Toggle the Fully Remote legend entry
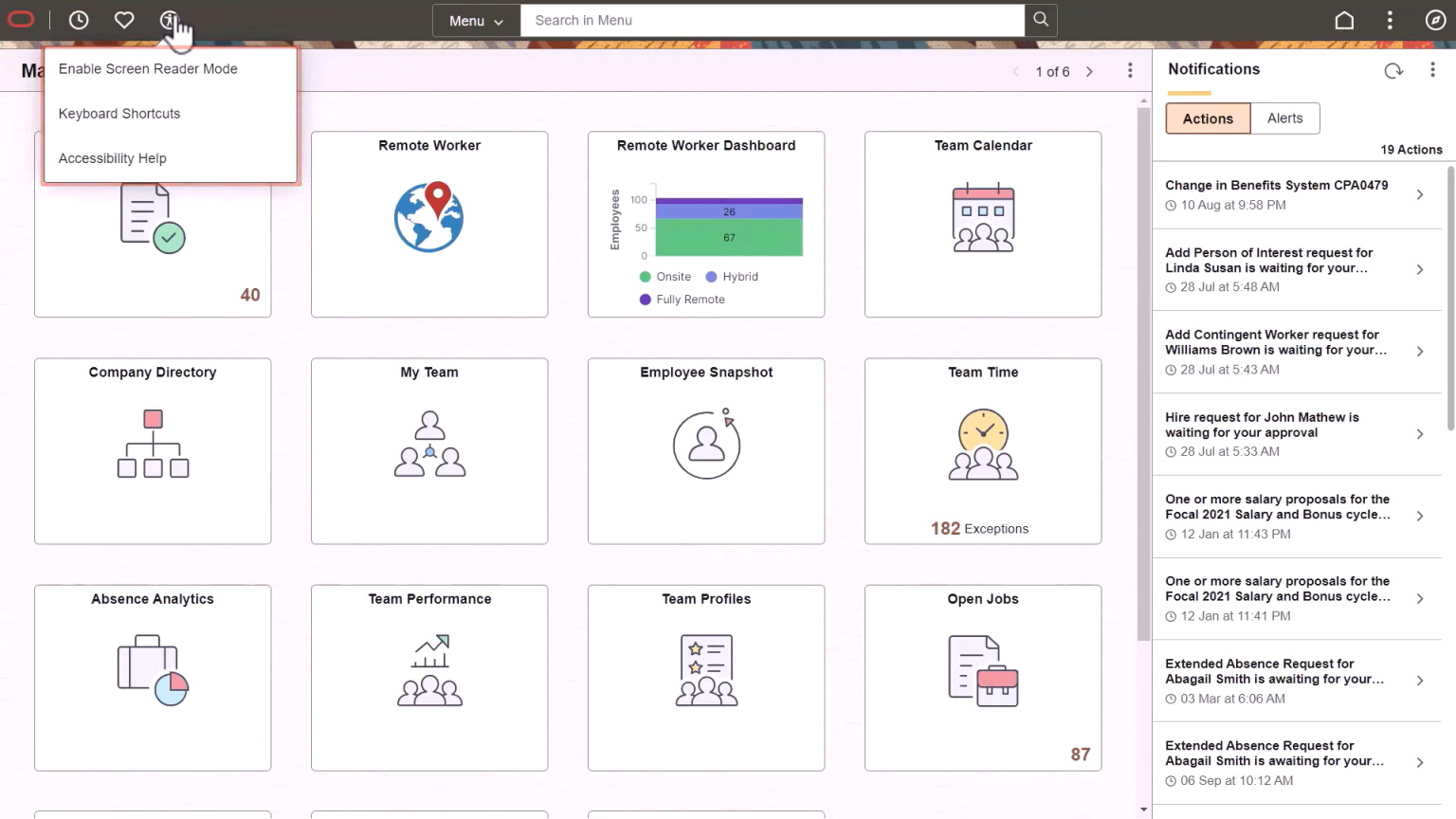 pos(682,299)
